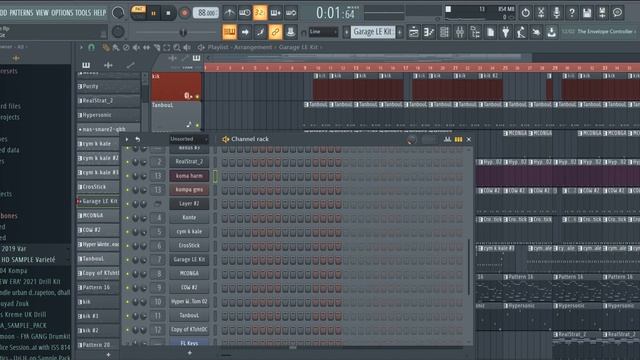Screen dimensions: 640x360
Task: Mute the Konte channel via green LED
Action: coord(127,218)
